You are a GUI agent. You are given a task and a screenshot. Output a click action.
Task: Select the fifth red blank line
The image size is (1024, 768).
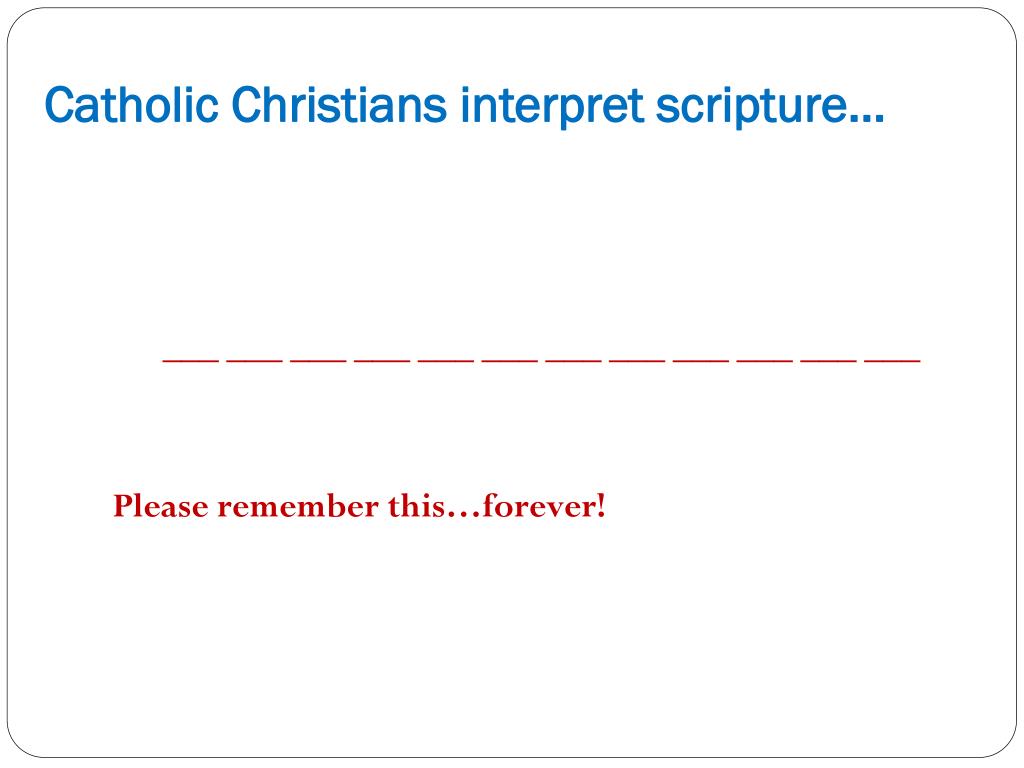coord(446,360)
